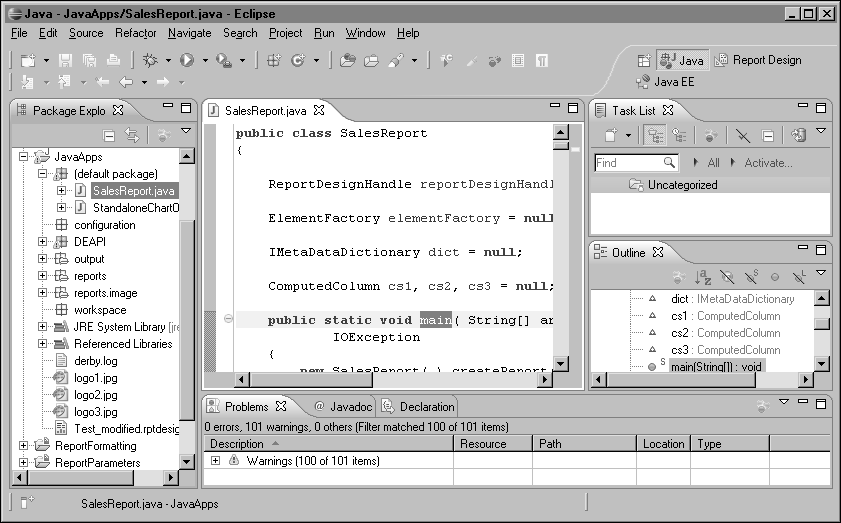Switch to the Declaration tab

(x=418, y=407)
